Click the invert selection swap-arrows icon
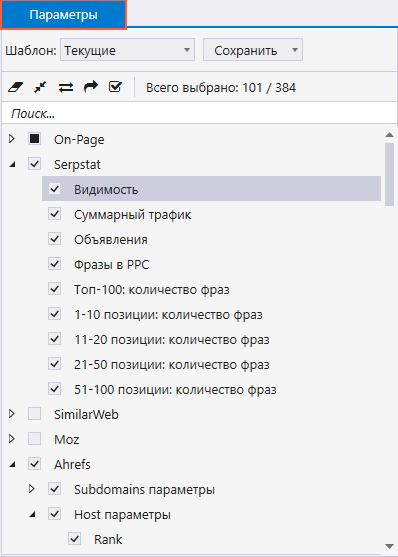 tap(66, 87)
